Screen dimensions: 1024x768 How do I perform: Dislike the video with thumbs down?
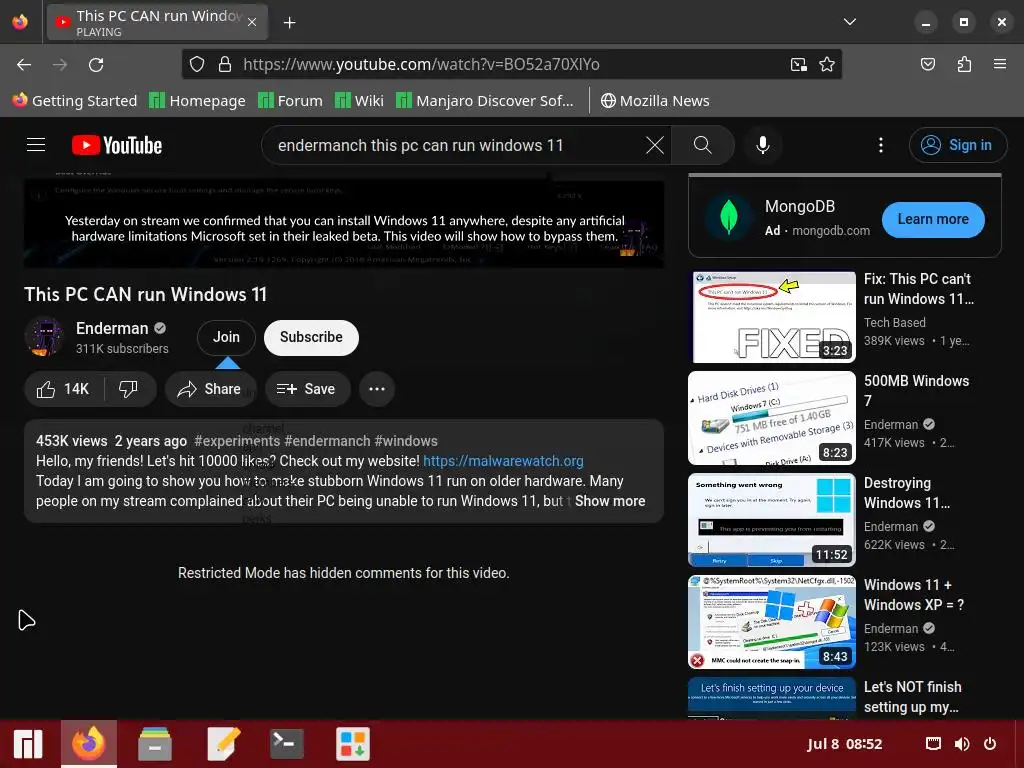(x=129, y=389)
